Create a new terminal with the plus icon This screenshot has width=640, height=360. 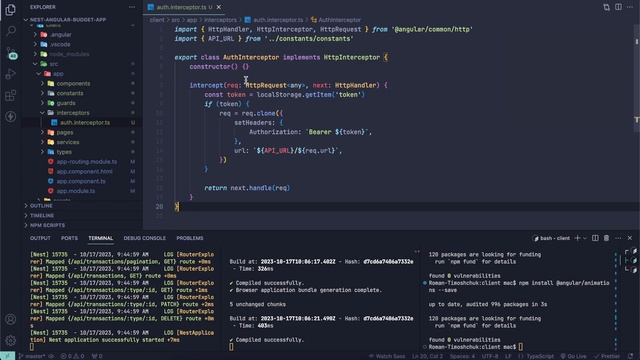tap(577, 238)
